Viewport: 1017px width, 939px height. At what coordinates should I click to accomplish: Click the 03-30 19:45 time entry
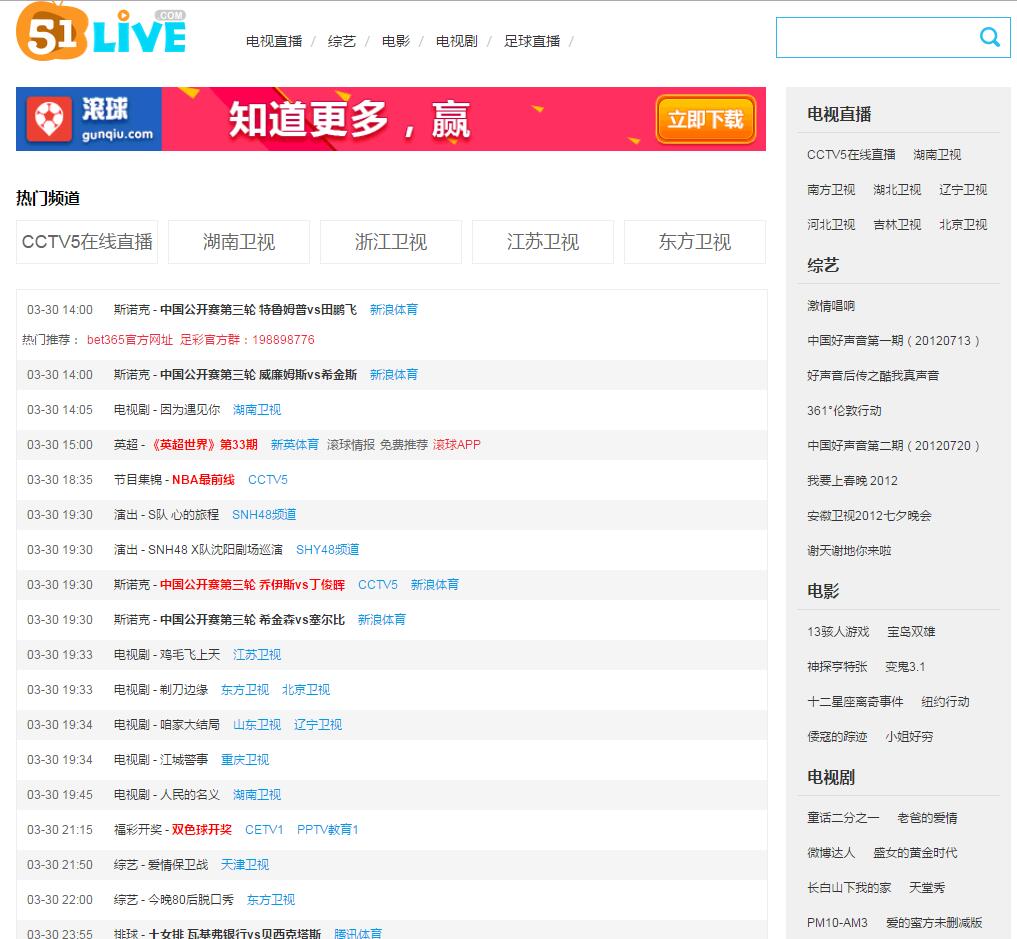point(60,795)
